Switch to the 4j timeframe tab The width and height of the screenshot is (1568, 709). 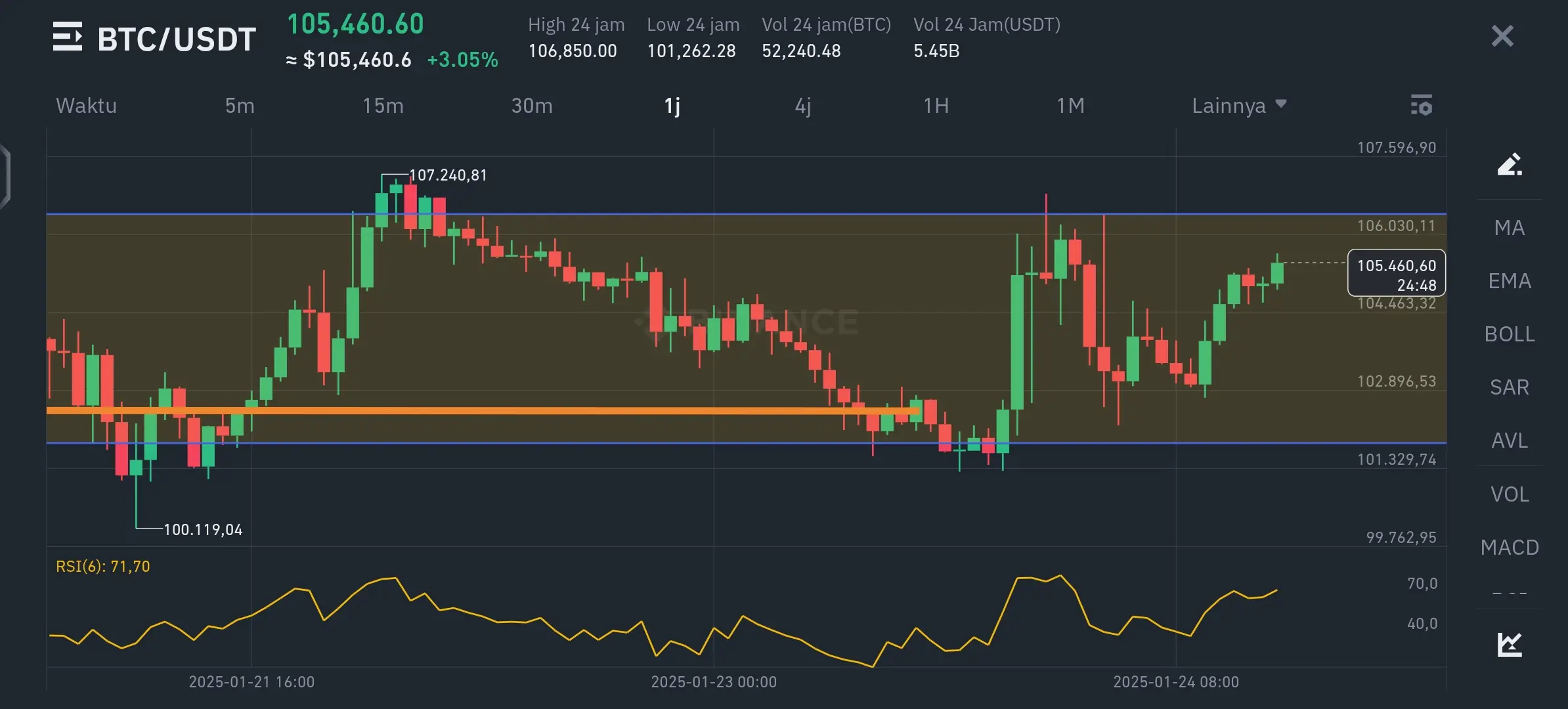[x=802, y=106]
